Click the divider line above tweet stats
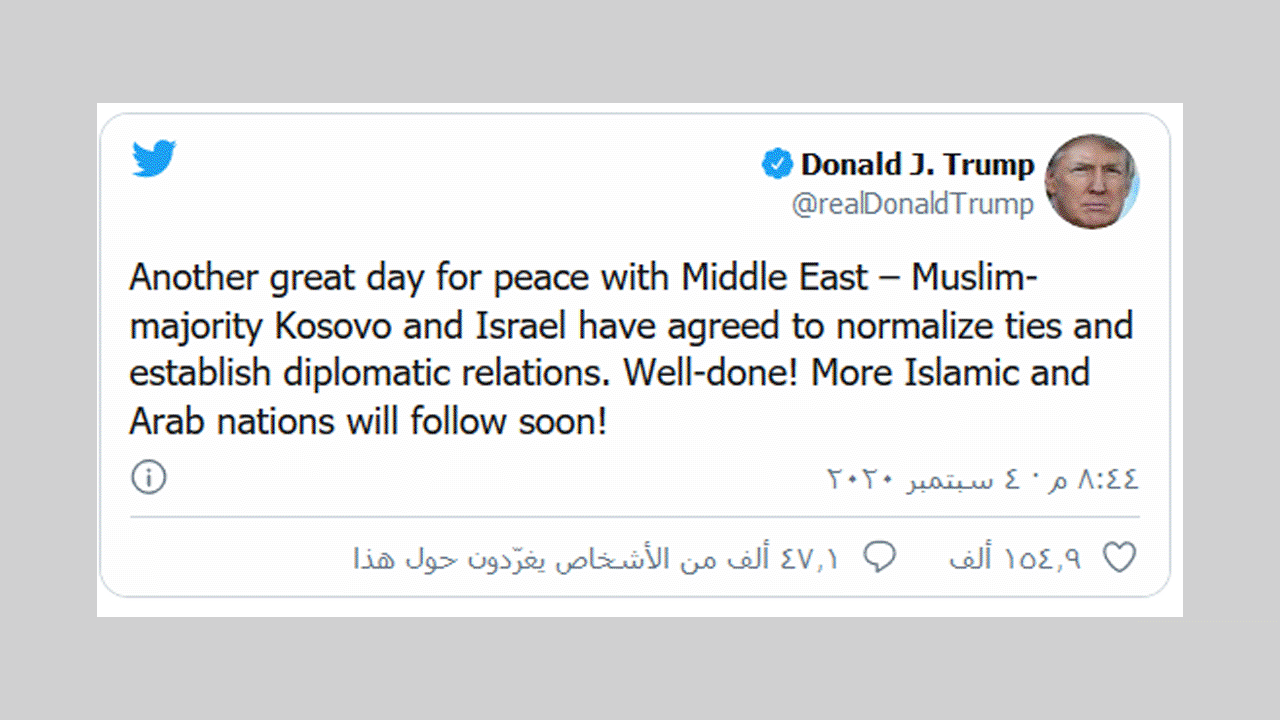 pos(634,518)
